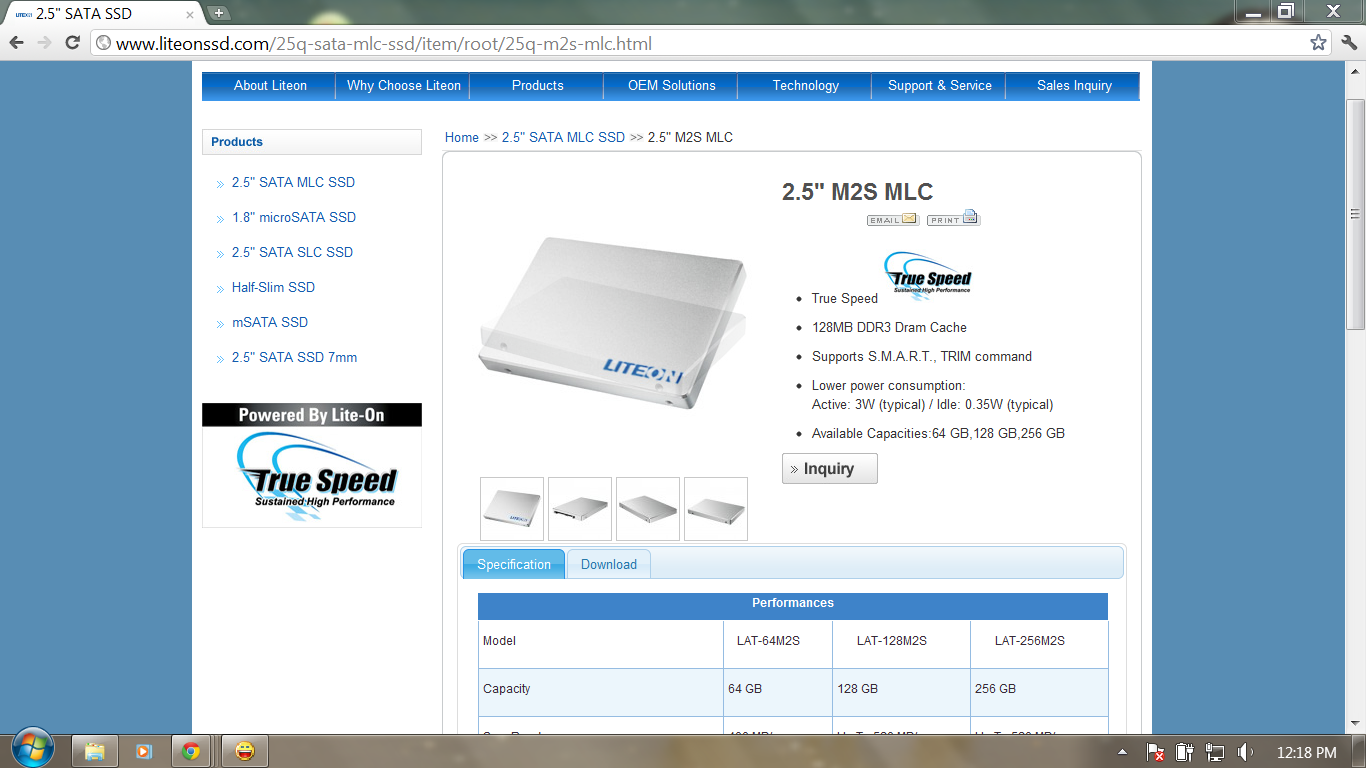Open the Products menu in the nav bar
Screen dimensions: 1366x768
pyautogui.click(x=538, y=86)
